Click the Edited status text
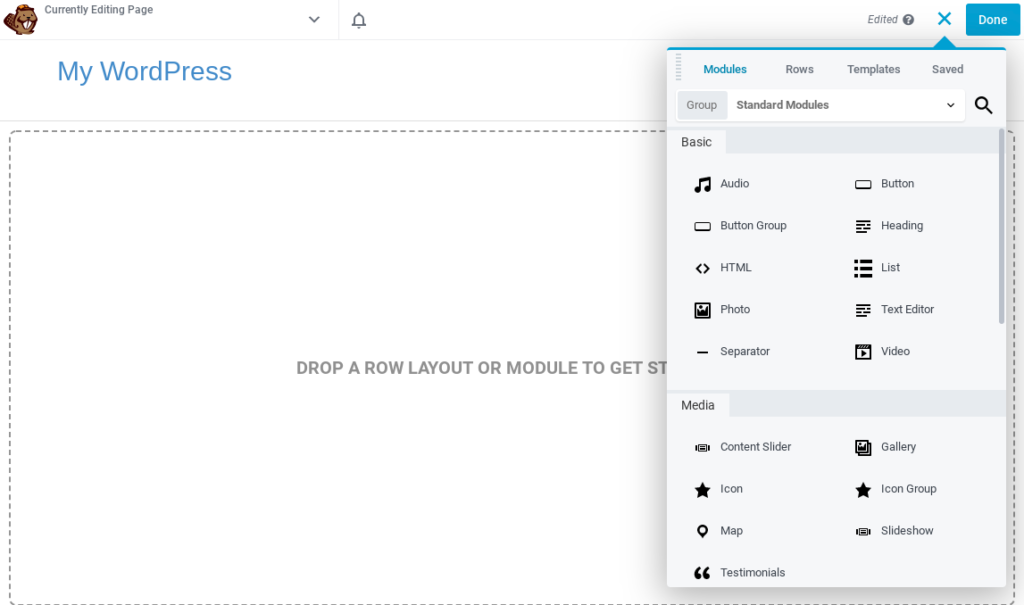The image size is (1024, 605). (x=882, y=20)
